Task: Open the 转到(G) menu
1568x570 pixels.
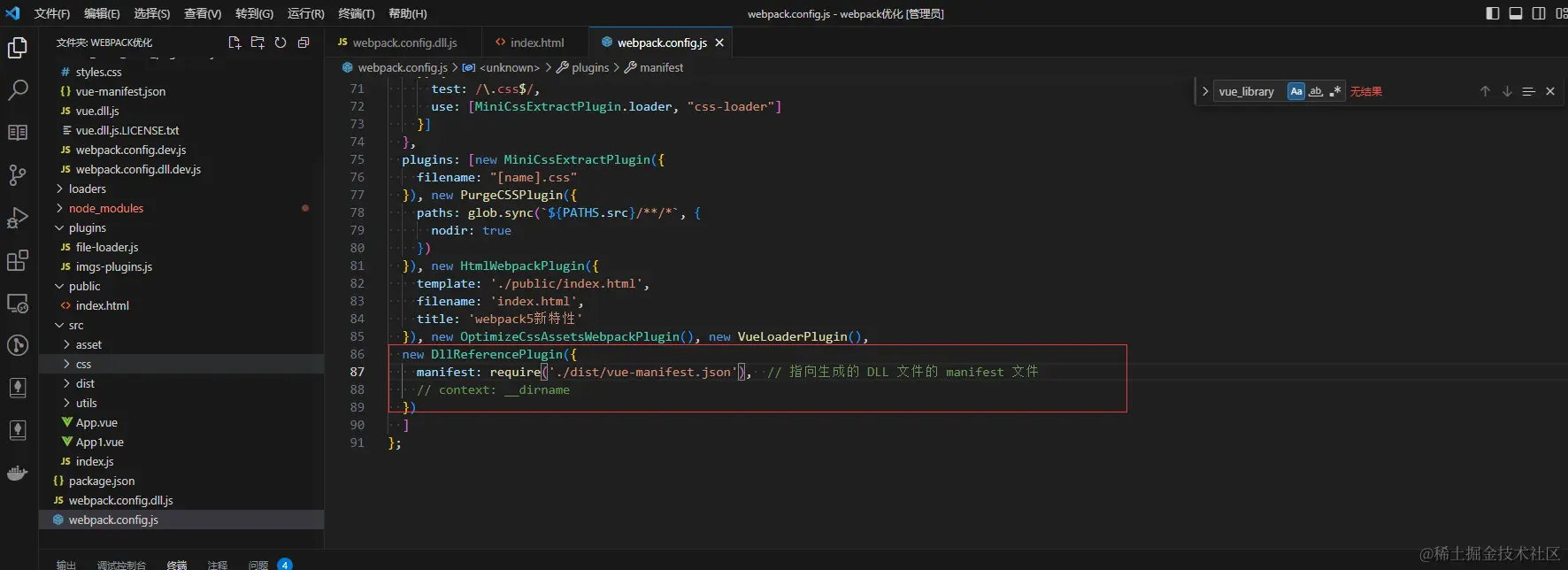Action: [x=254, y=13]
